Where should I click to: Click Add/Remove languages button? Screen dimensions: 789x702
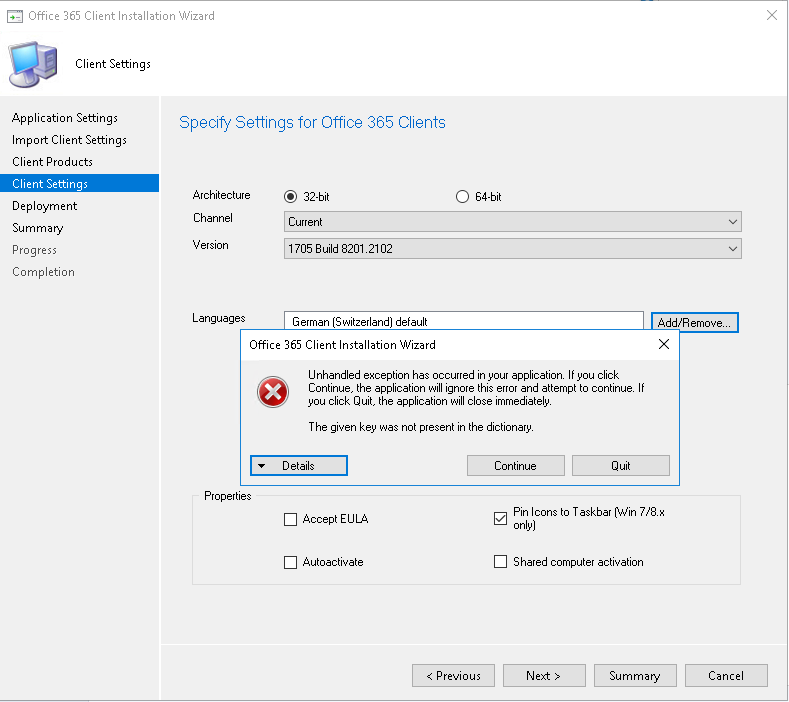[694, 323]
